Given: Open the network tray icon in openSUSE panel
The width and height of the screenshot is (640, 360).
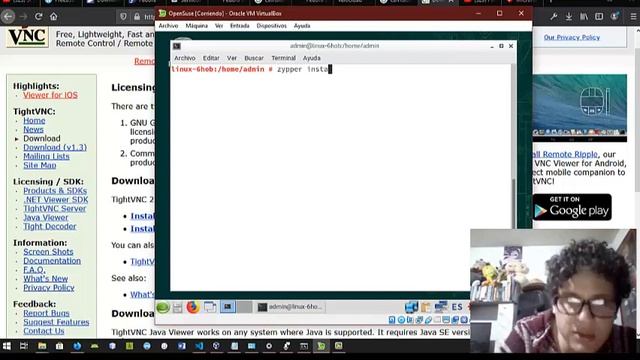Looking at the screenshot, I should pyautogui.click(x=441, y=307).
